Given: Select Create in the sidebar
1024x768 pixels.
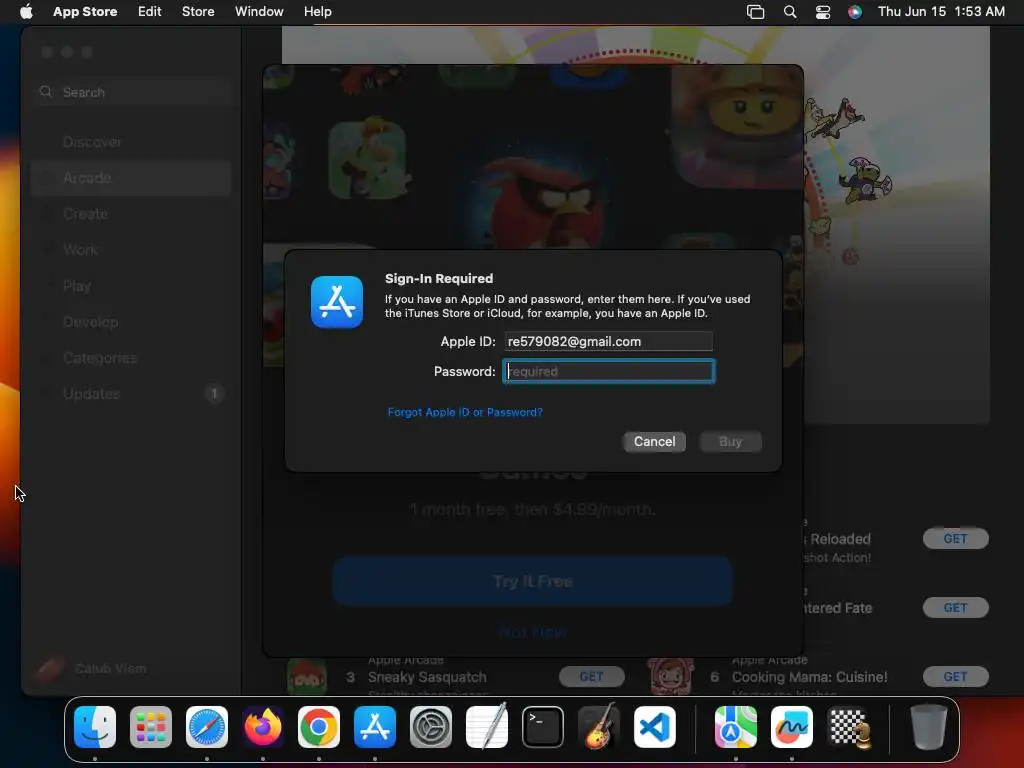Looking at the screenshot, I should pos(131,214).
